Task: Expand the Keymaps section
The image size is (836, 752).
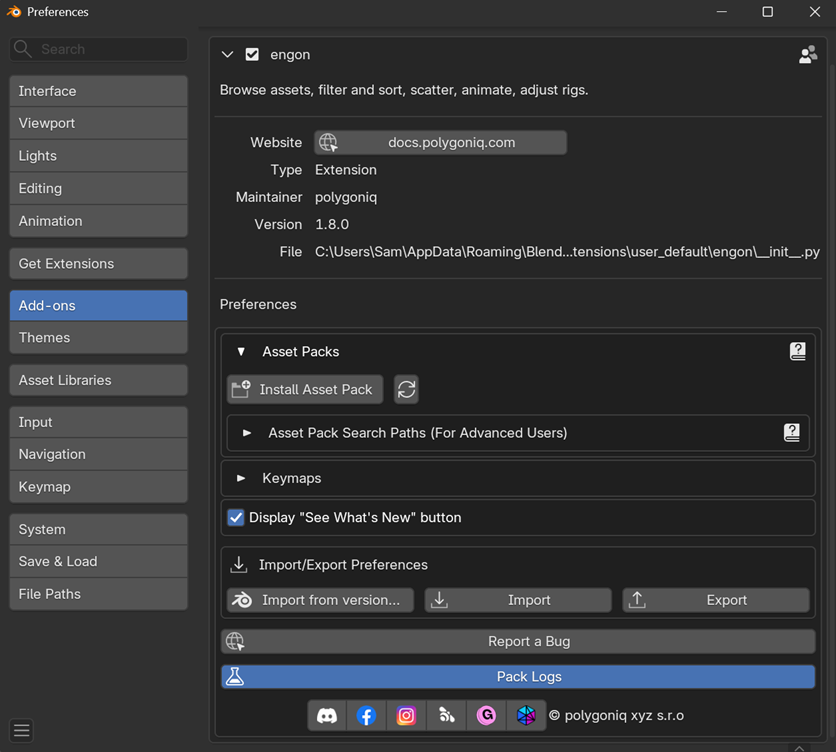Action: [x=241, y=478]
